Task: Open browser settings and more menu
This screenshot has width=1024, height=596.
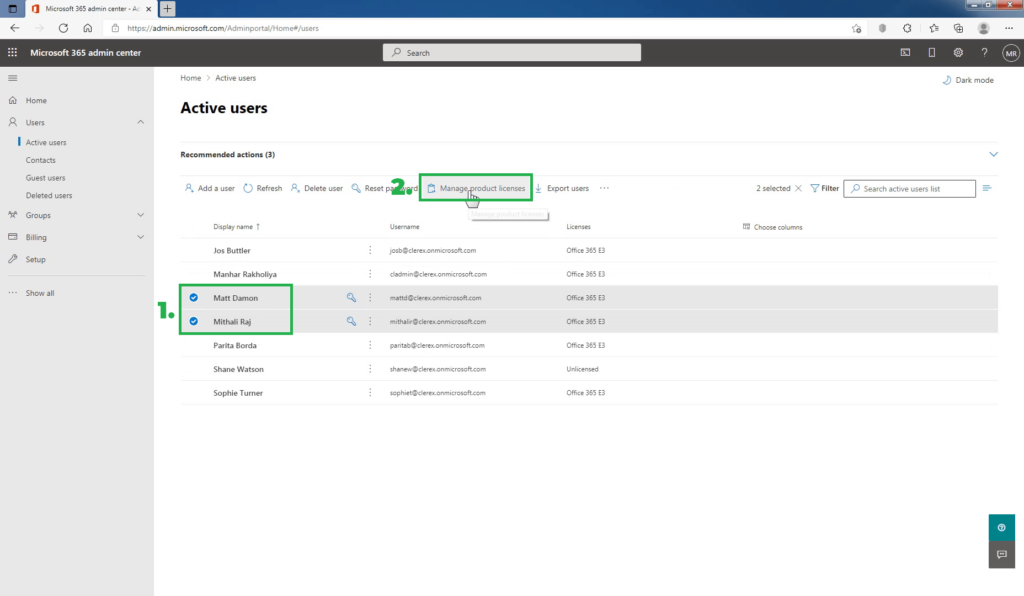Action: pos(1009,28)
